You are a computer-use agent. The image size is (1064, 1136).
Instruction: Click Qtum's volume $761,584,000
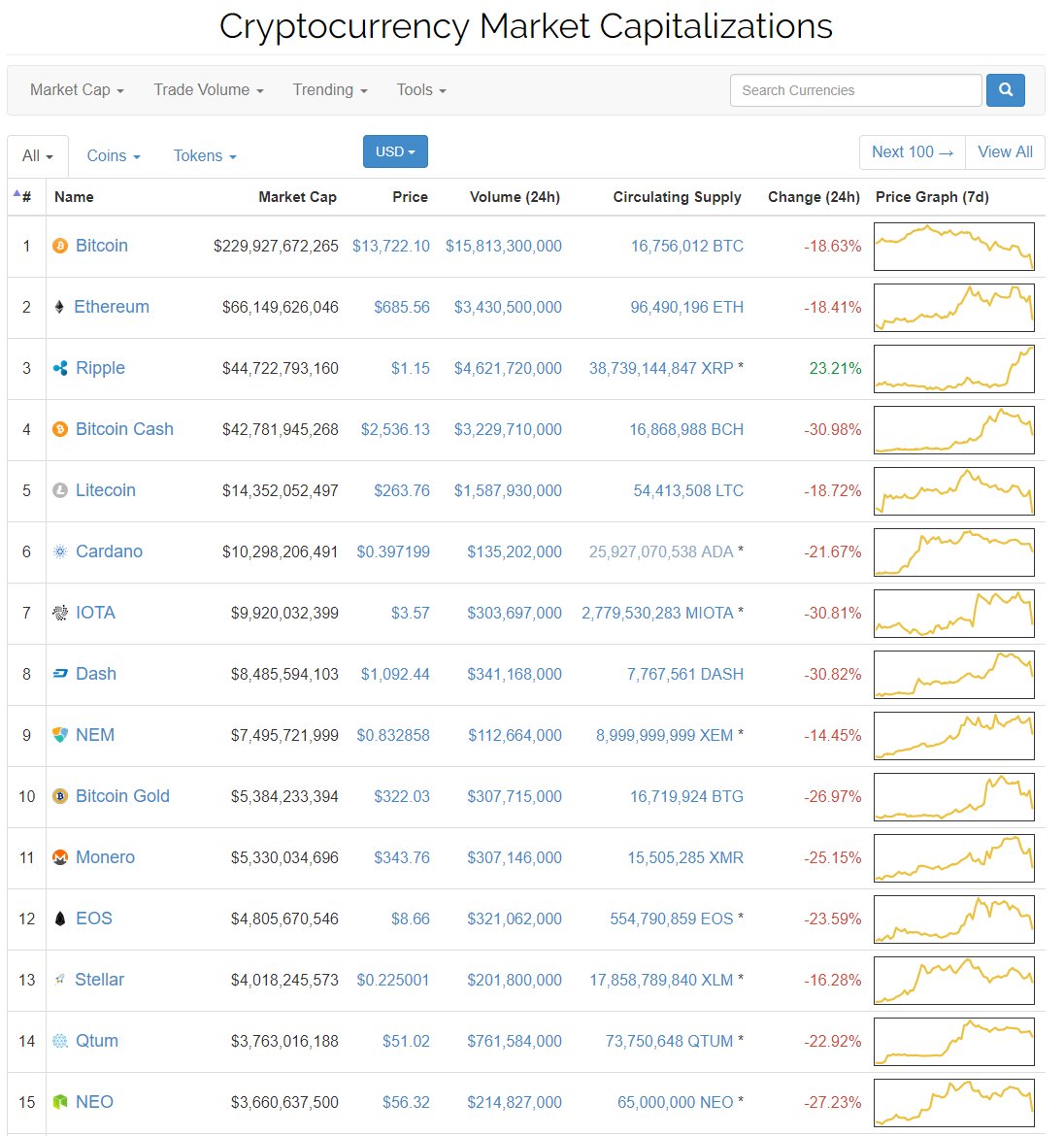pyautogui.click(x=515, y=1041)
